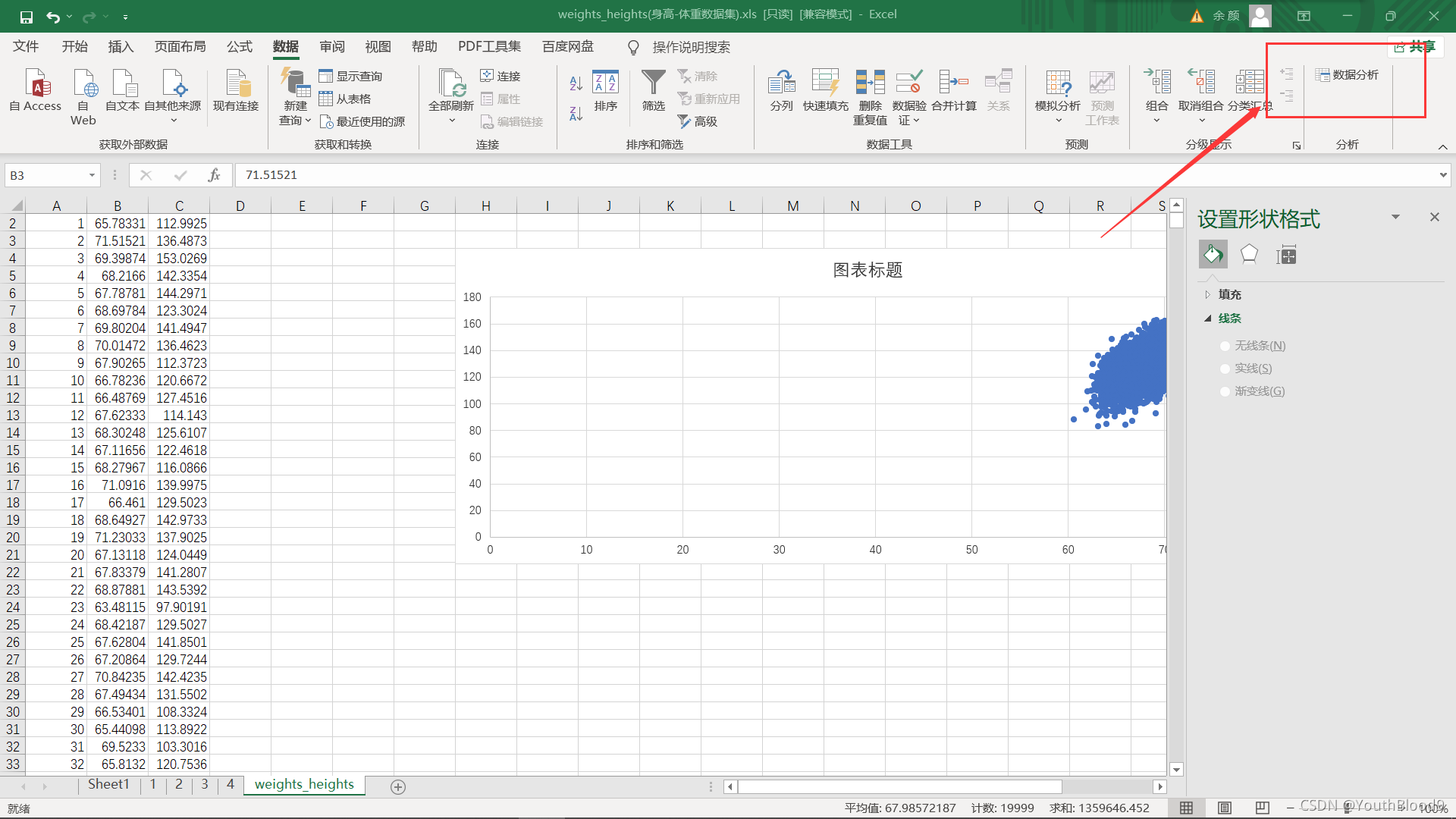Switch to the Sheet1 worksheet tab

108,784
